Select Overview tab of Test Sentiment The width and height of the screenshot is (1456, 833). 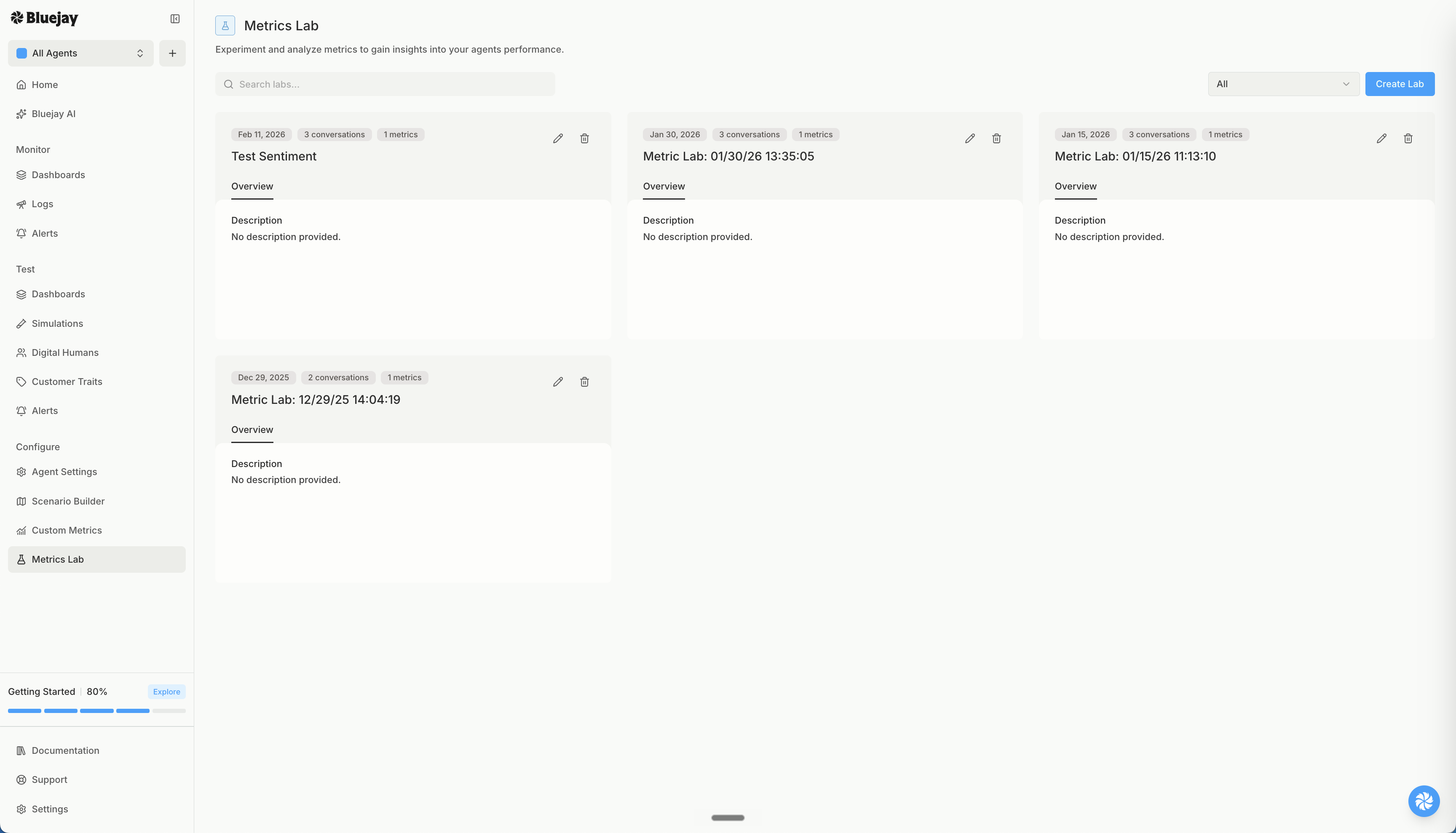coord(252,187)
